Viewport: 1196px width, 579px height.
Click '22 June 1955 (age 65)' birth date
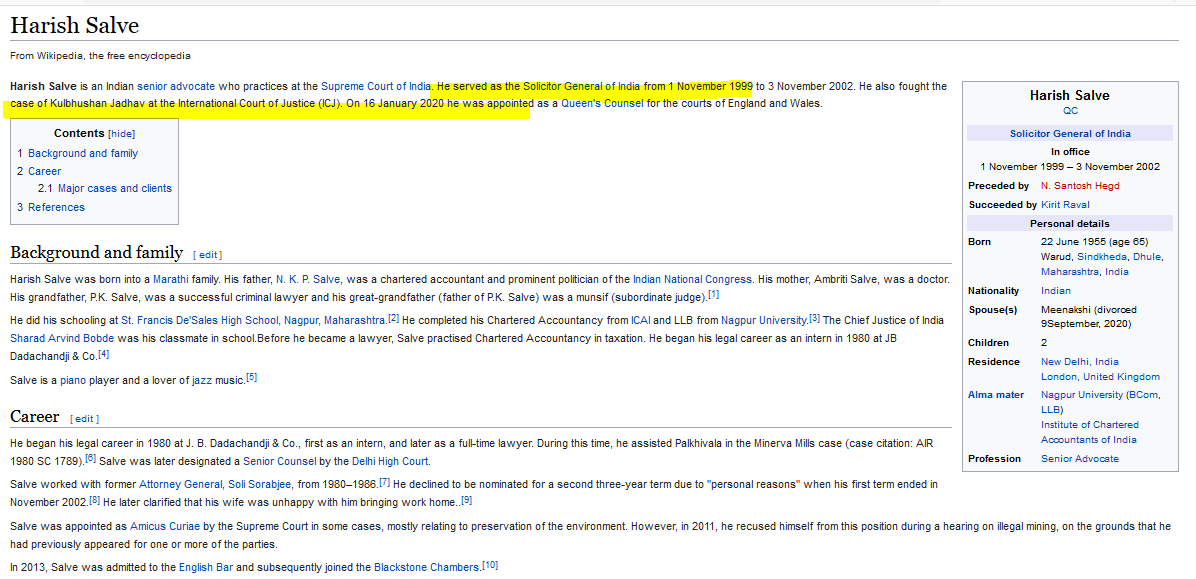(1095, 243)
